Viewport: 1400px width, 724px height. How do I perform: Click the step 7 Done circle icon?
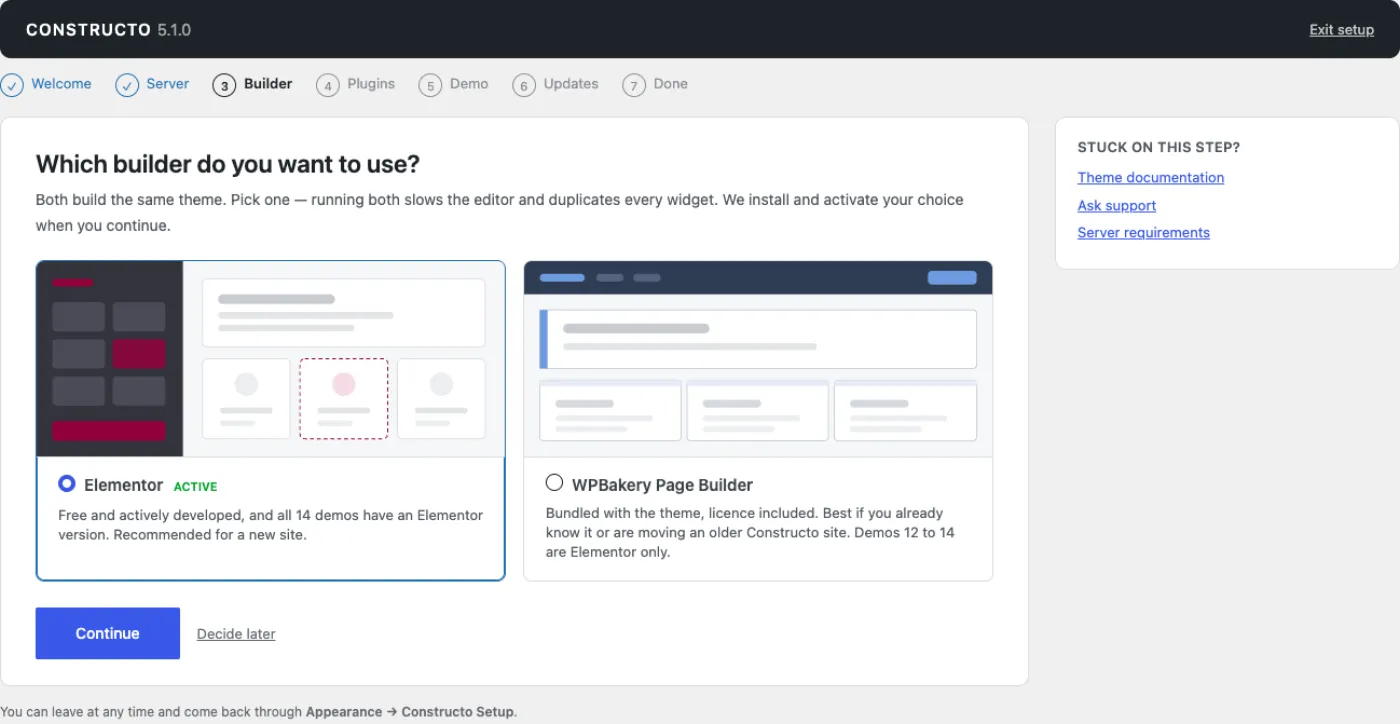[634, 85]
